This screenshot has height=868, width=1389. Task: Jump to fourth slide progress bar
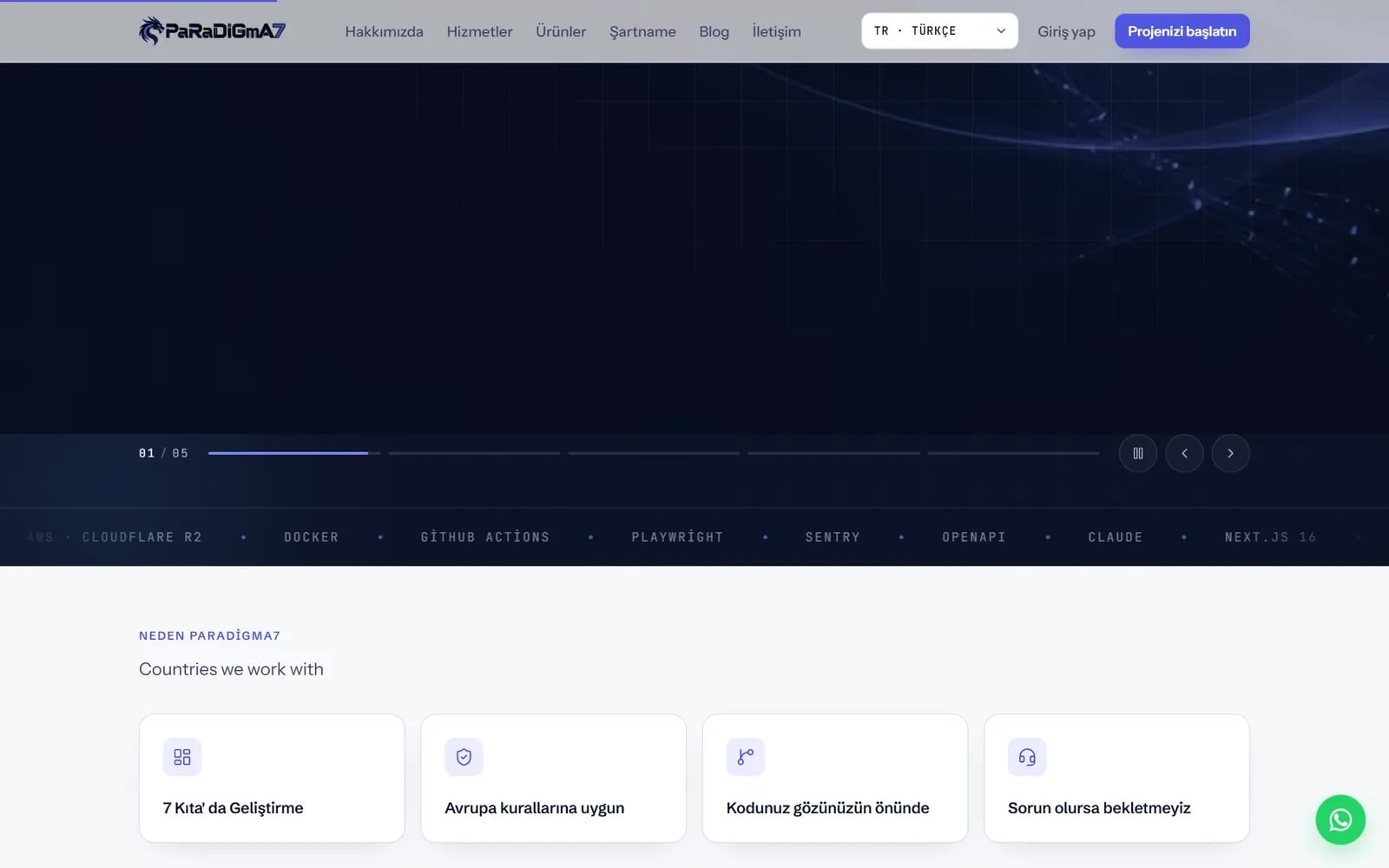[833, 453]
